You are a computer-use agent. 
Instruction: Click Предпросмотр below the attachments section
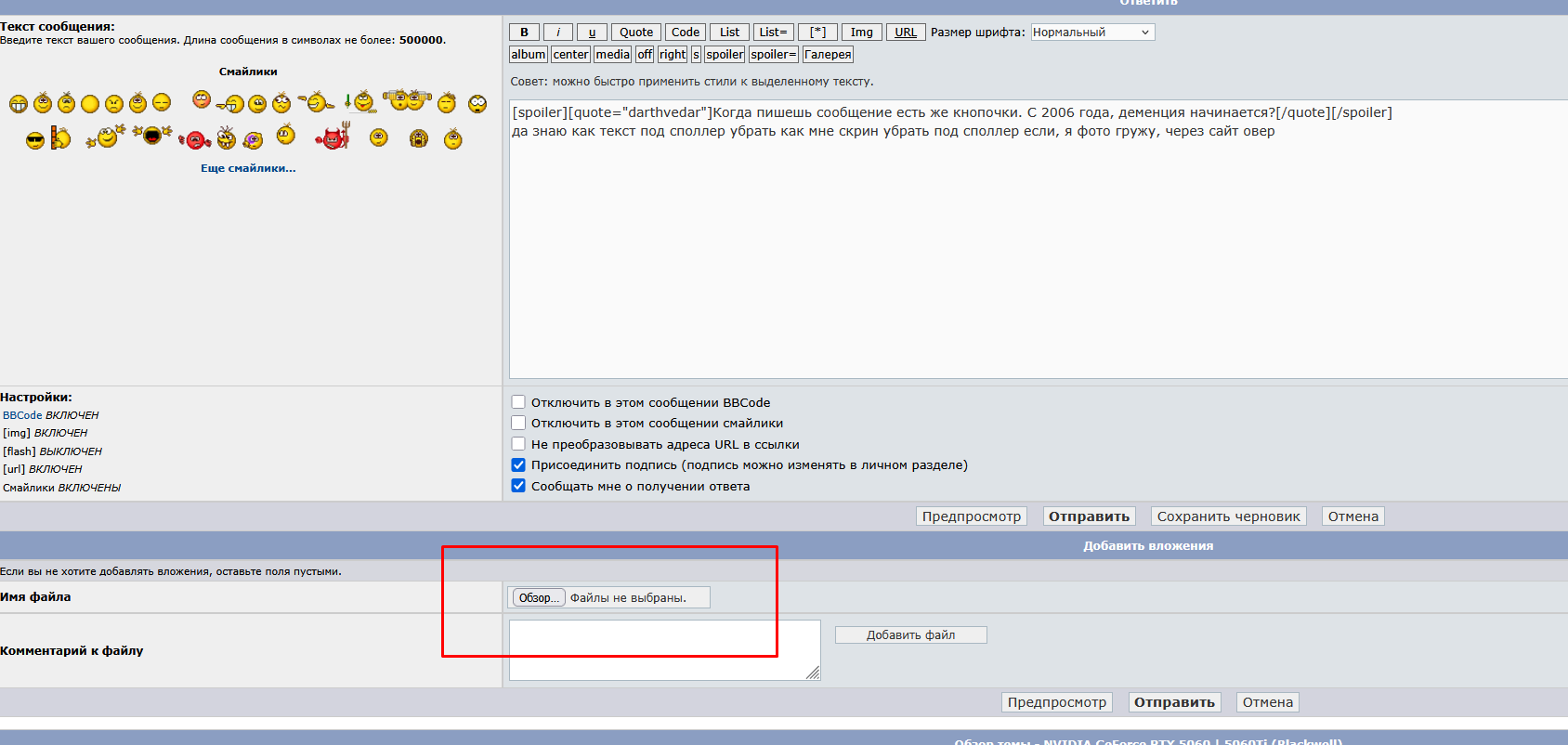(x=1057, y=702)
